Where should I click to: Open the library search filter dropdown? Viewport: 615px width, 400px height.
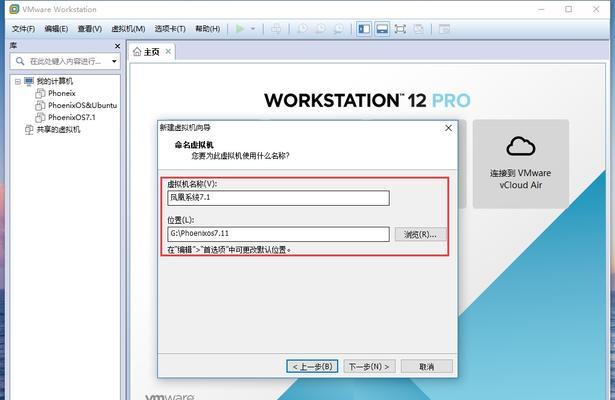114,61
